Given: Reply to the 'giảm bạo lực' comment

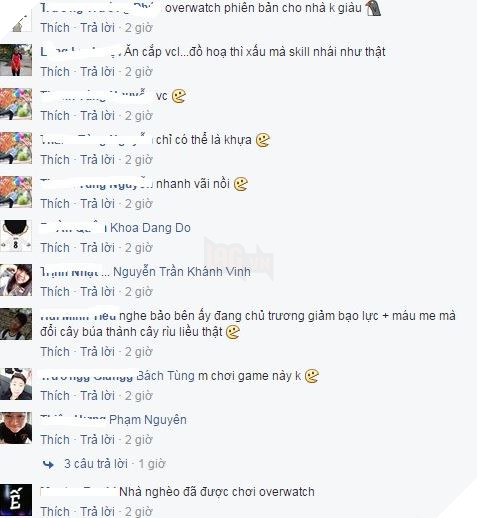Looking at the screenshot, I should click(98, 352).
